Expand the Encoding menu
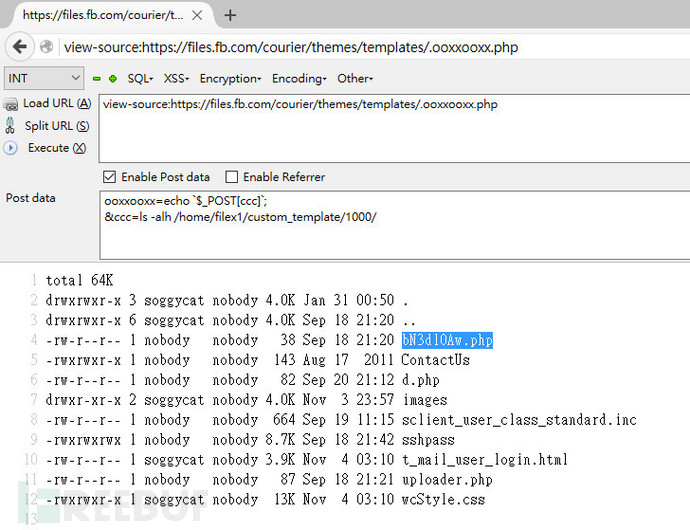Viewport: 690px width, 530px height. click(x=299, y=79)
